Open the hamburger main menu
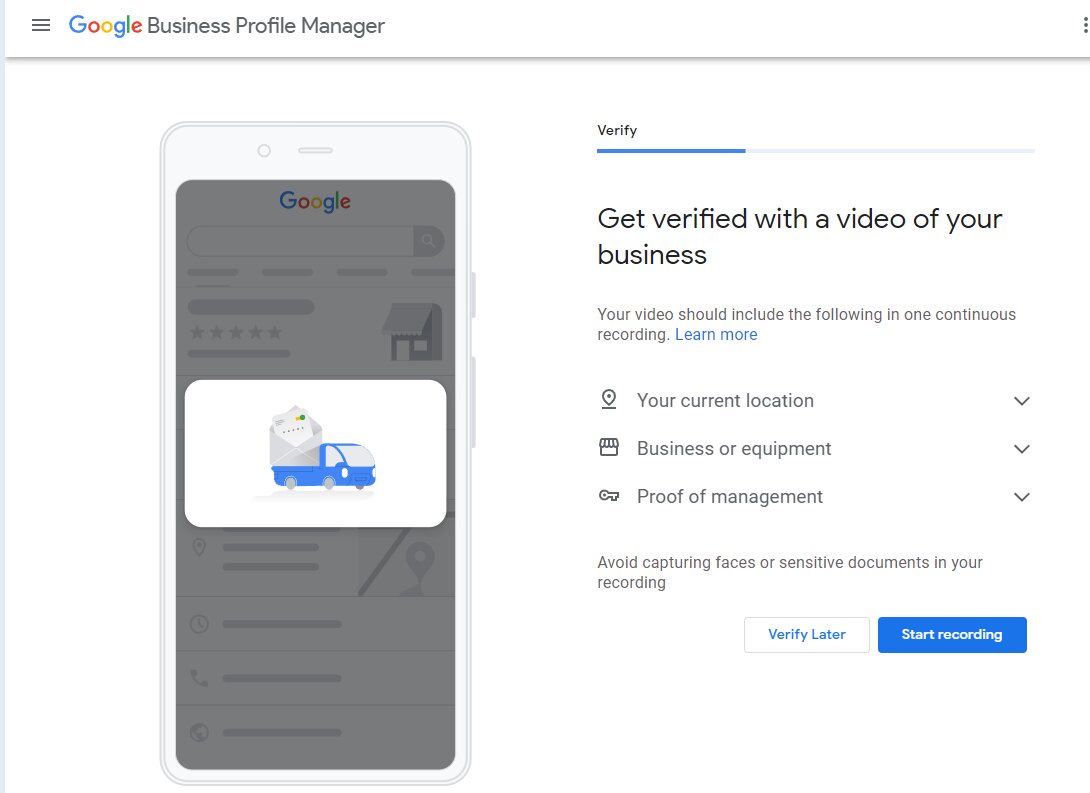Screen dimensions: 1090x793 pyautogui.click(x=41, y=26)
